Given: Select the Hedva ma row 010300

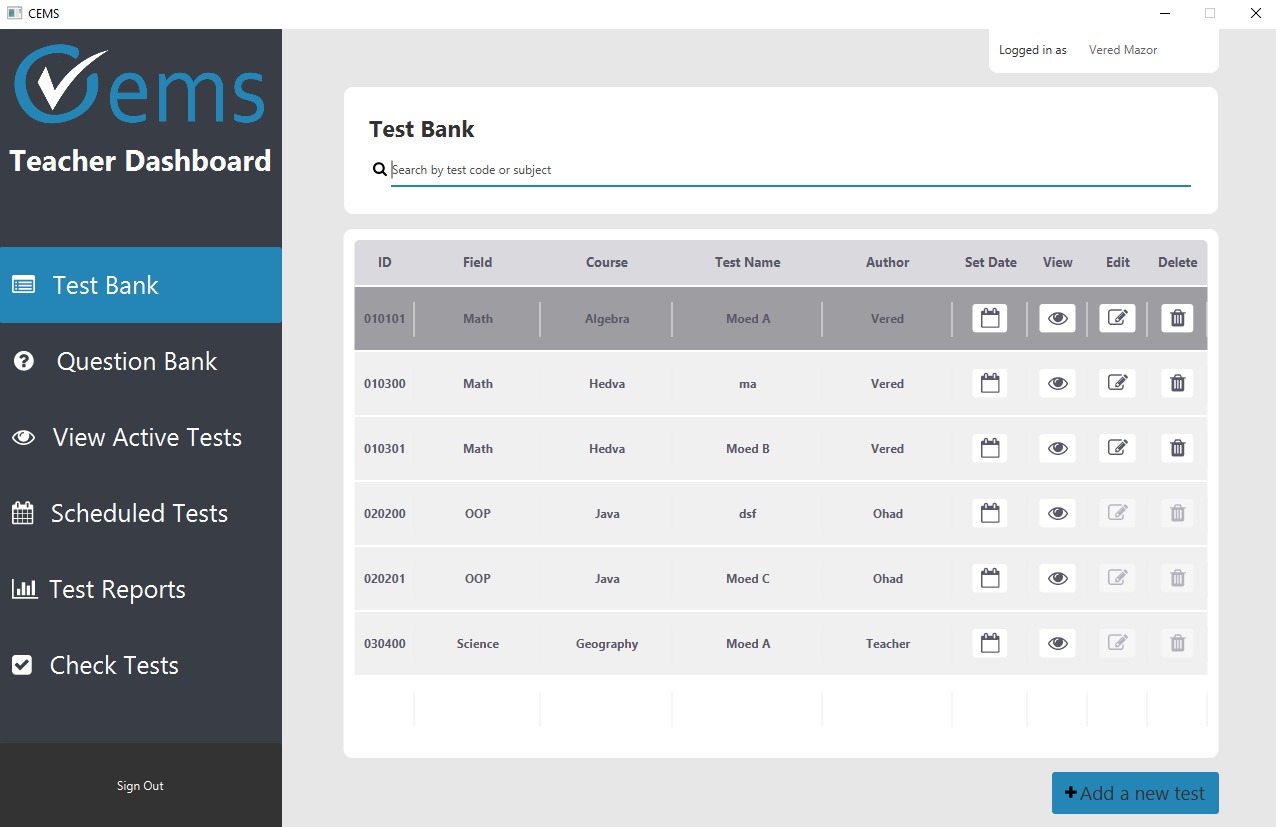Looking at the screenshot, I should 780,384.
